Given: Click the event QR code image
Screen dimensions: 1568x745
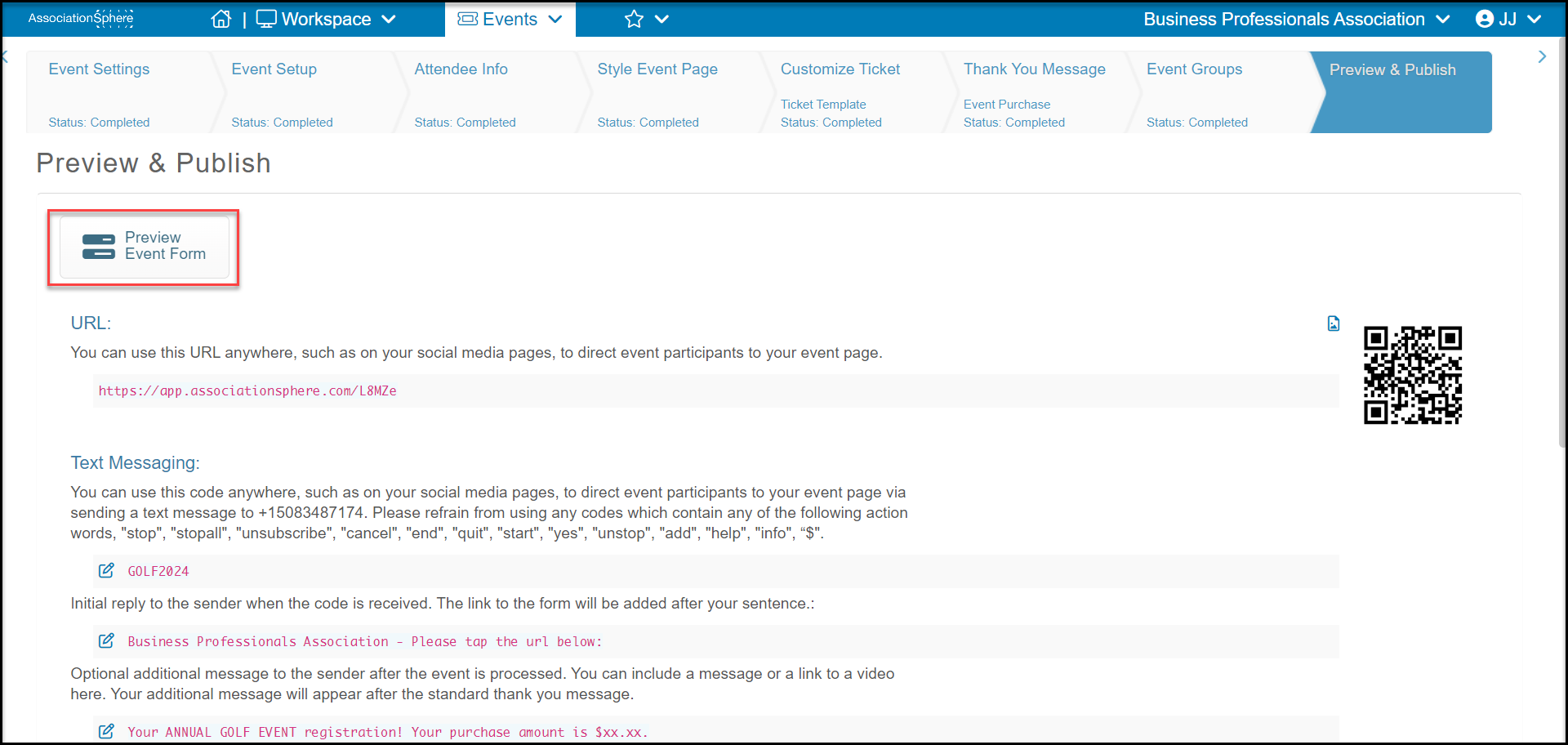Looking at the screenshot, I should point(1413,375).
